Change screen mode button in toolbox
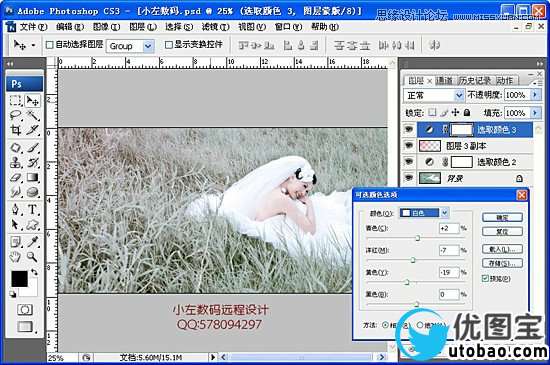Image resolution: width=550 pixels, height=365 pixels. coord(25,327)
